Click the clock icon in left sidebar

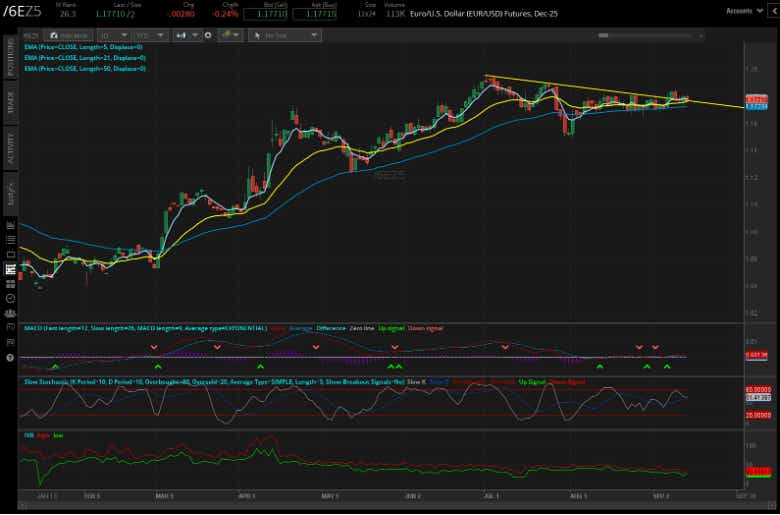point(9,283)
